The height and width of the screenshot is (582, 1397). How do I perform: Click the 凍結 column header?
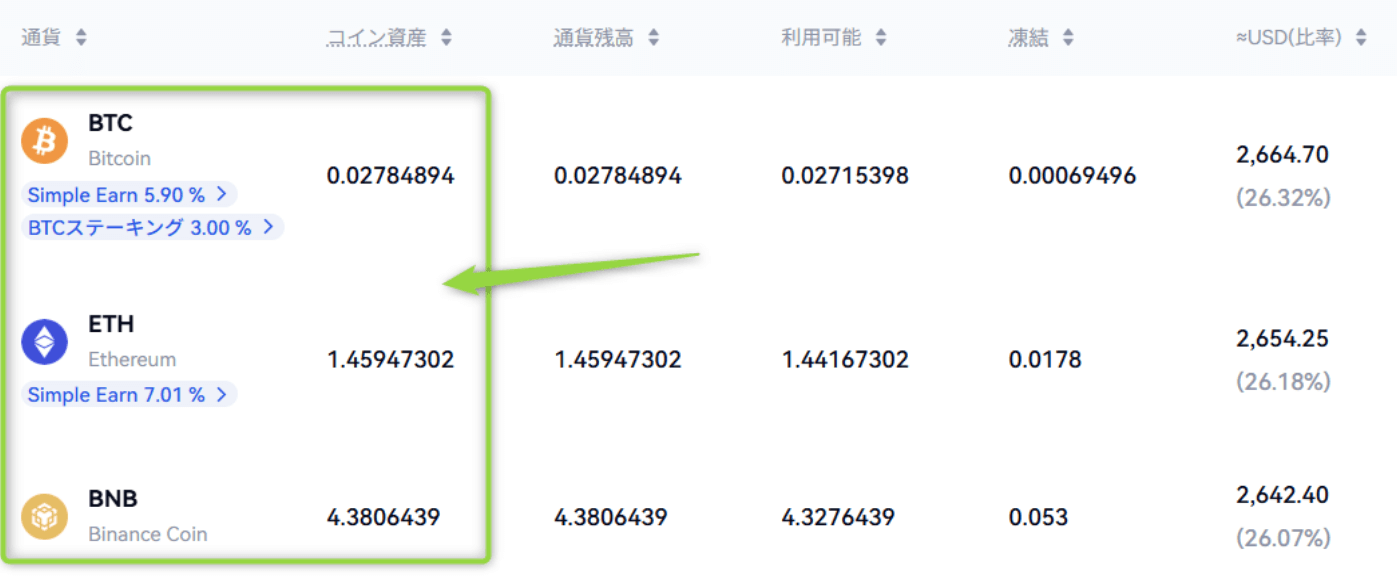tap(1028, 38)
